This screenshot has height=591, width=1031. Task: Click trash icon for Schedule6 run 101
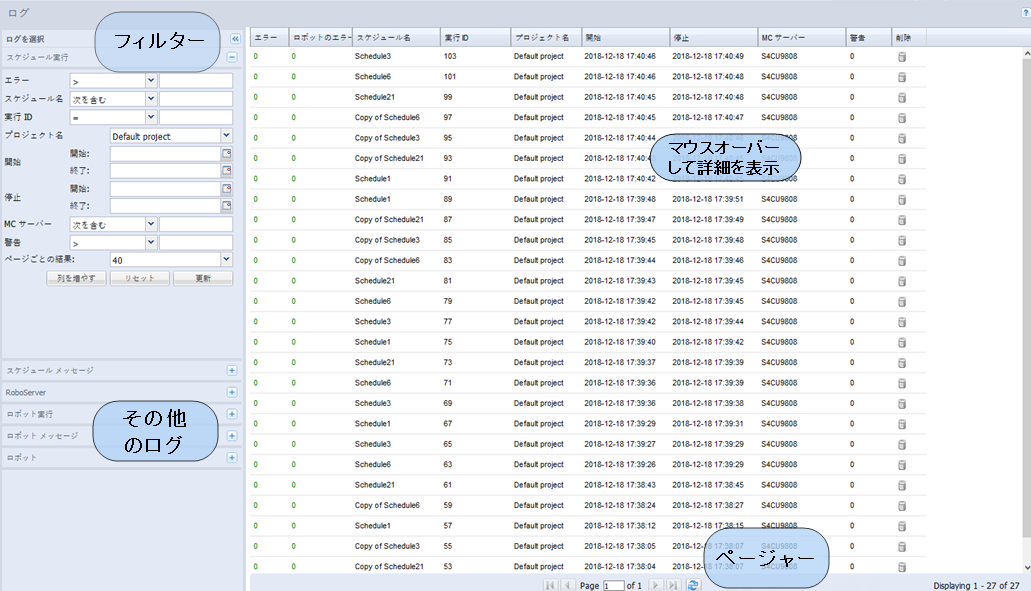pos(901,77)
